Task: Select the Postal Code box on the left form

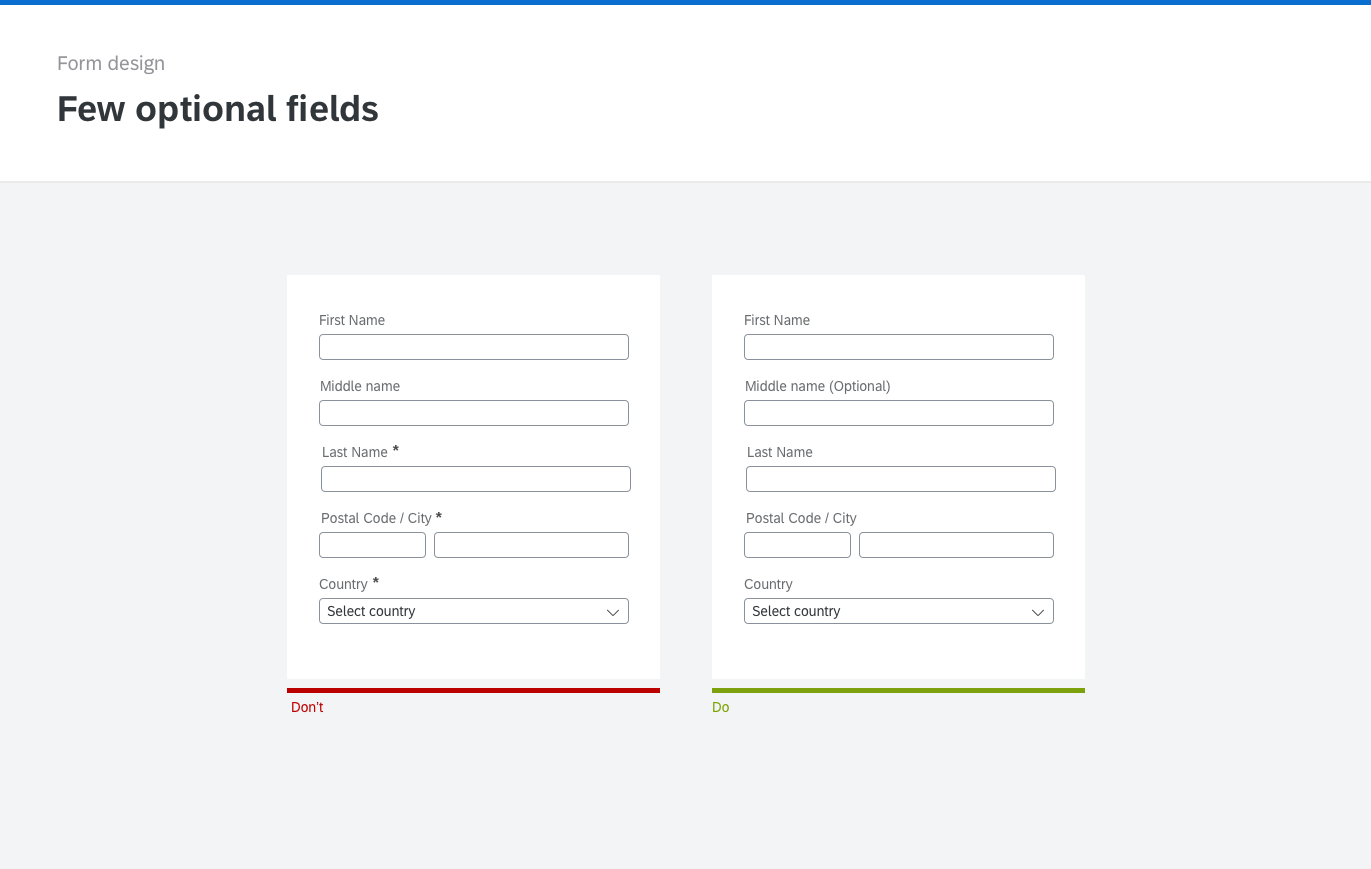Action: click(x=372, y=544)
